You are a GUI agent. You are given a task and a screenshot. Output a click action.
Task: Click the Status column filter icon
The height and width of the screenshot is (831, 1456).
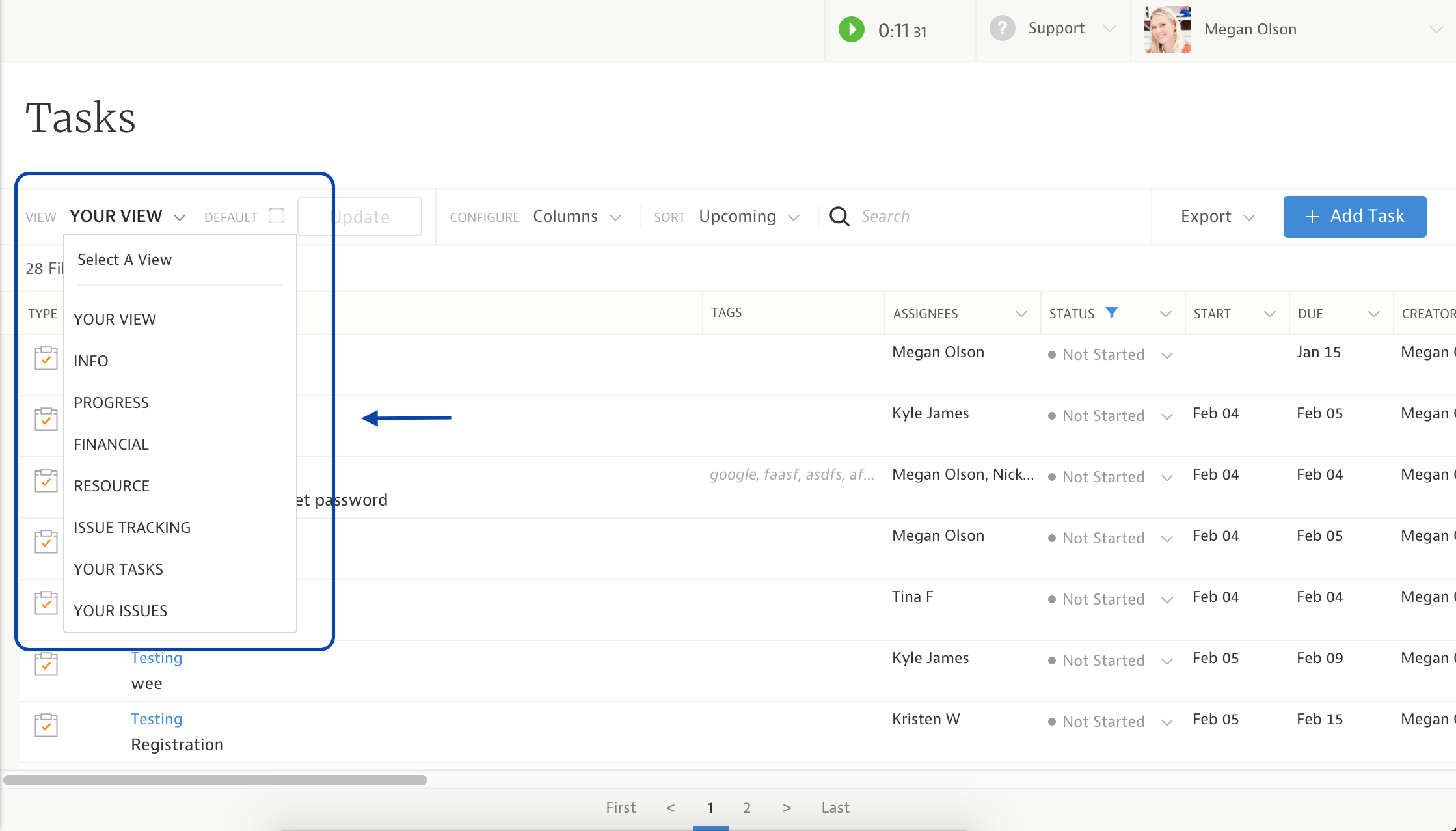1112,313
